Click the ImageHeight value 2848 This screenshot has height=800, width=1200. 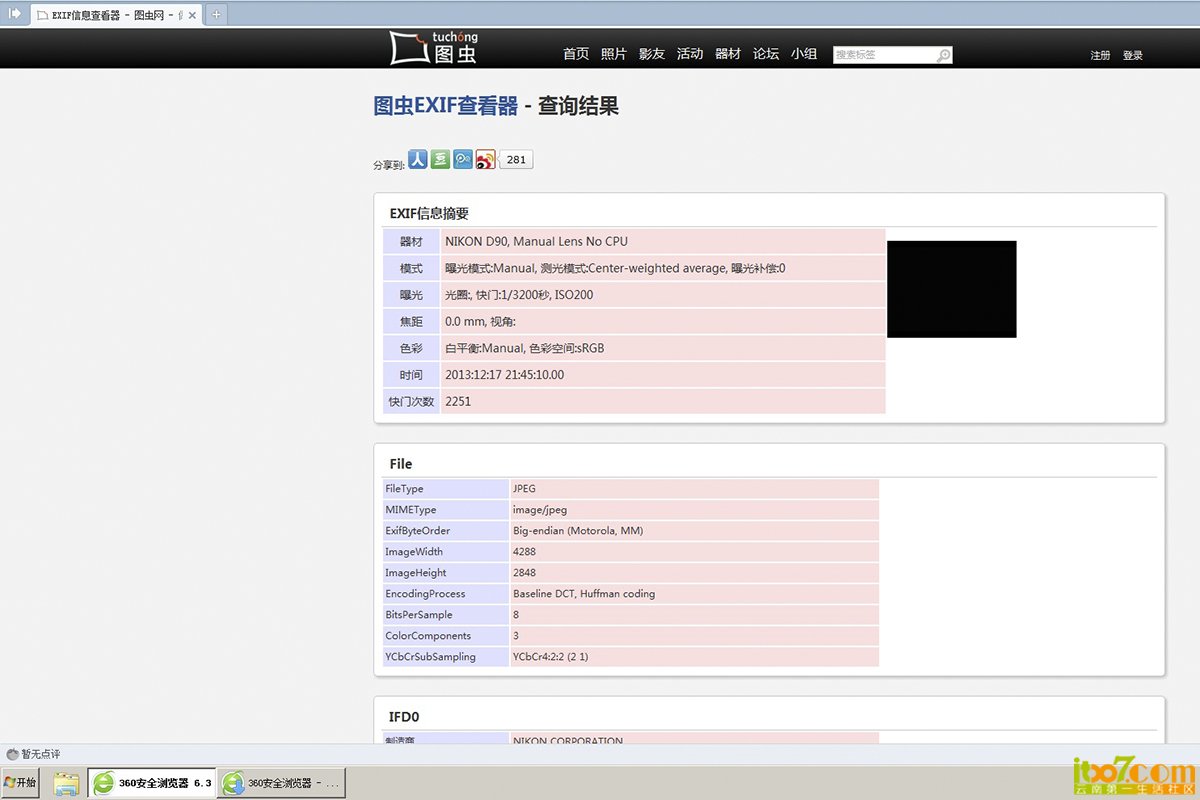[x=524, y=573]
